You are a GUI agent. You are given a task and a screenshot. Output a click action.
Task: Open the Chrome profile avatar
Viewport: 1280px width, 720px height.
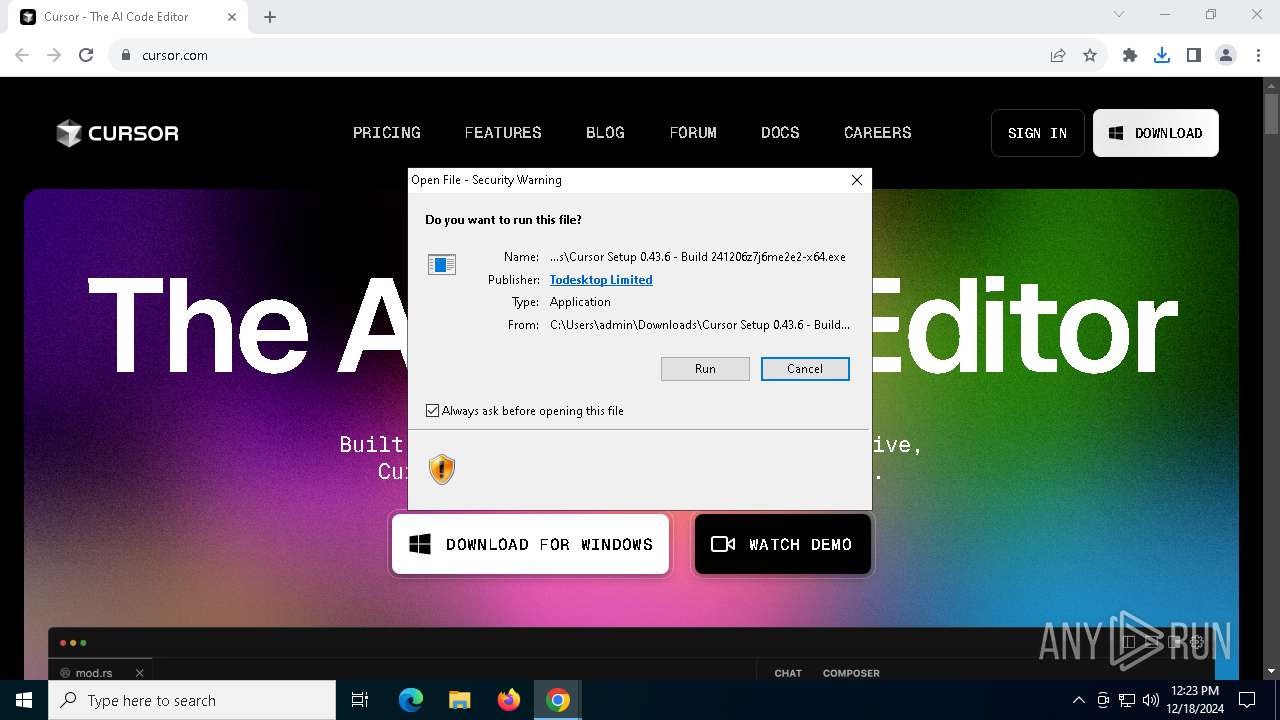[1226, 56]
